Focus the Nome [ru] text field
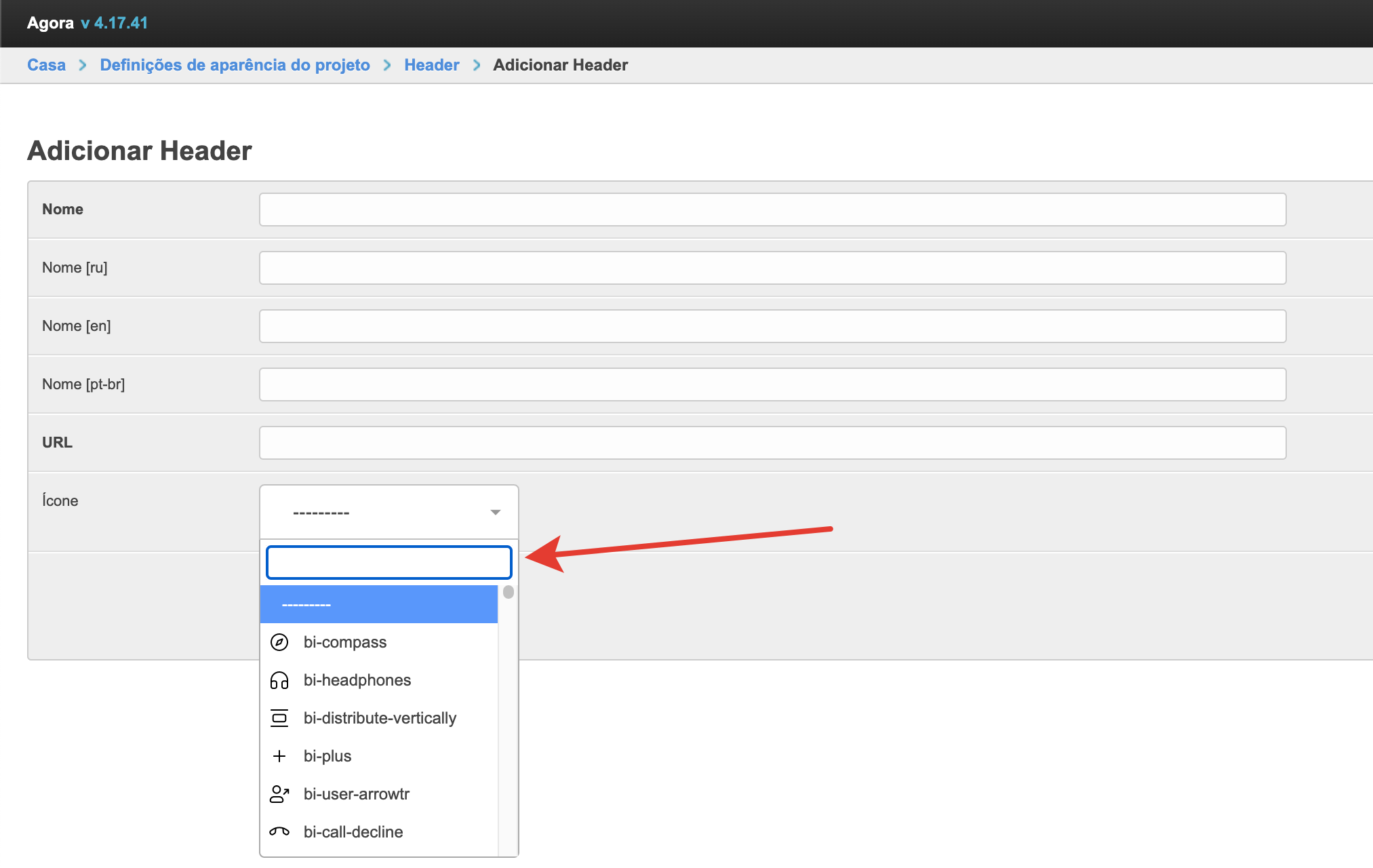 click(x=772, y=268)
